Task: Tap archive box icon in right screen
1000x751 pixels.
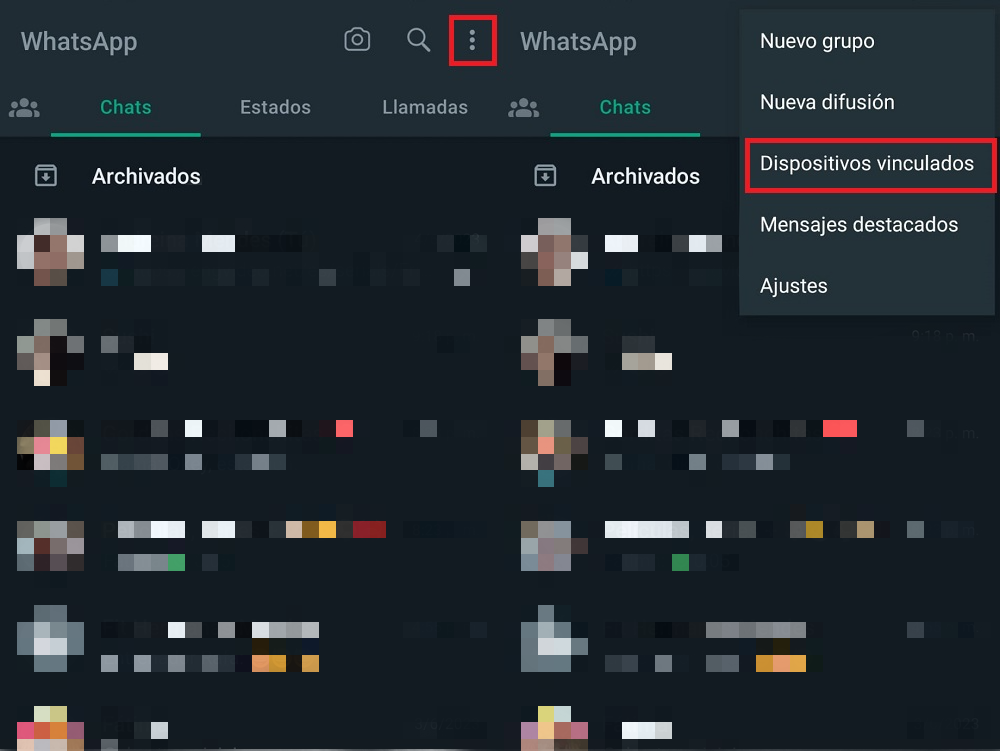Action: 545,175
